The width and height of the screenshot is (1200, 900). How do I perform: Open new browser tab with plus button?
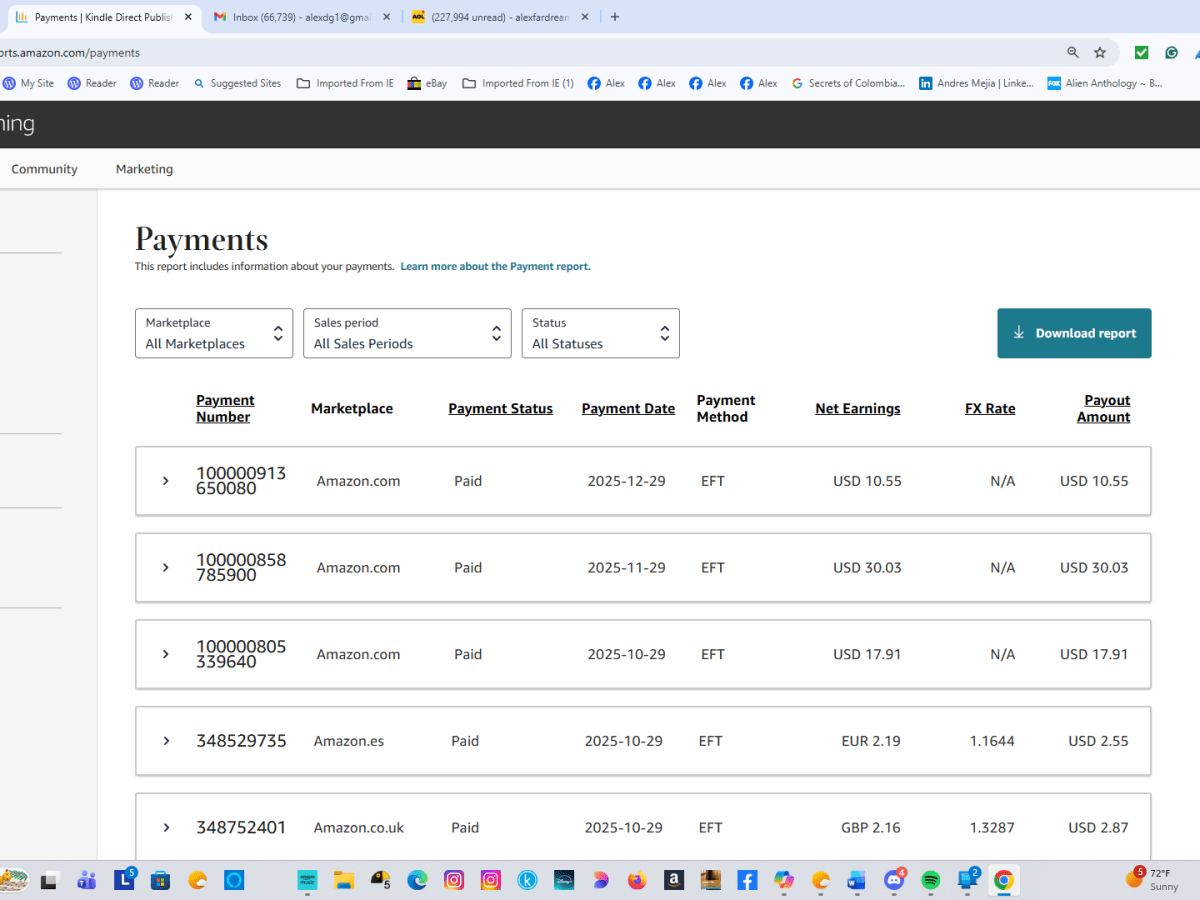tap(615, 17)
